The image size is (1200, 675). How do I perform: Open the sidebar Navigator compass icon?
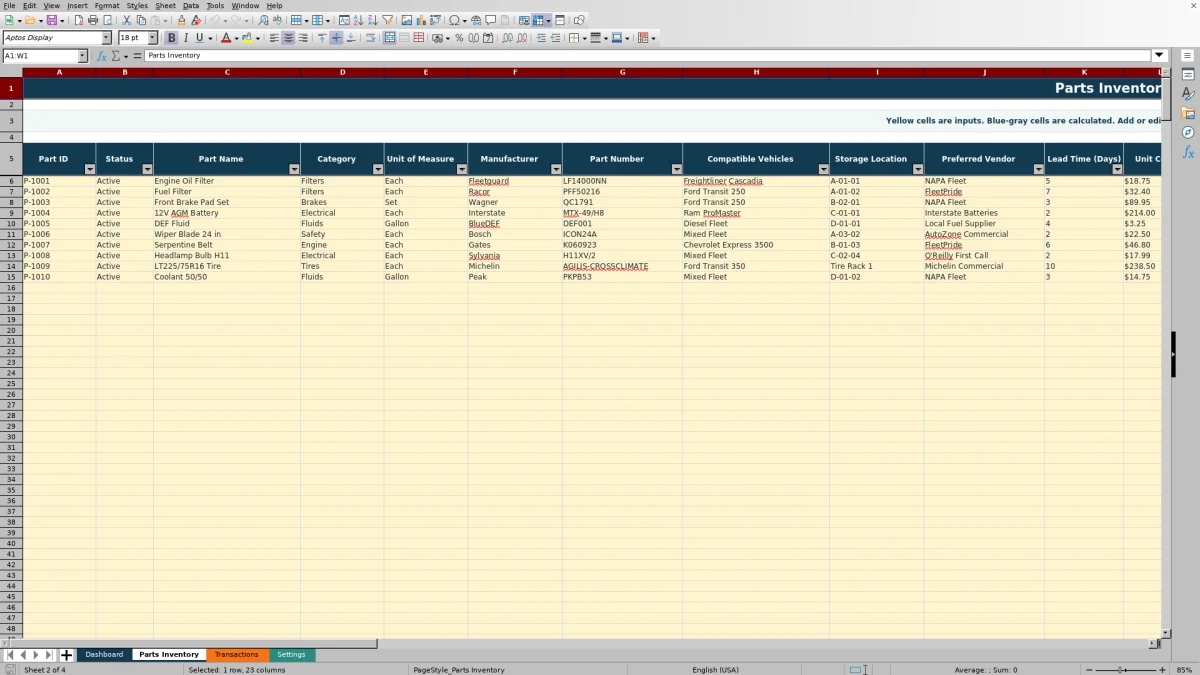point(1188,132)
